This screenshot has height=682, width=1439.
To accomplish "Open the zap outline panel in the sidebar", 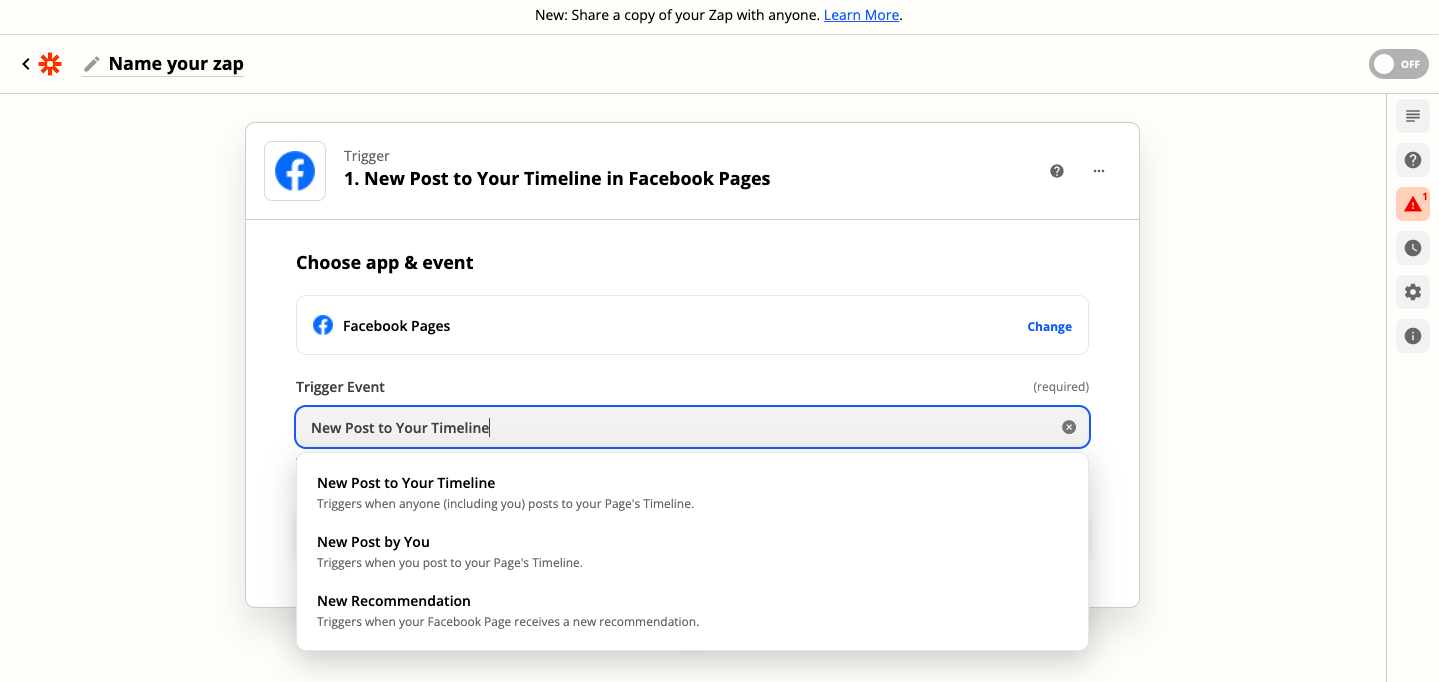I will (x=1413, y=117).
